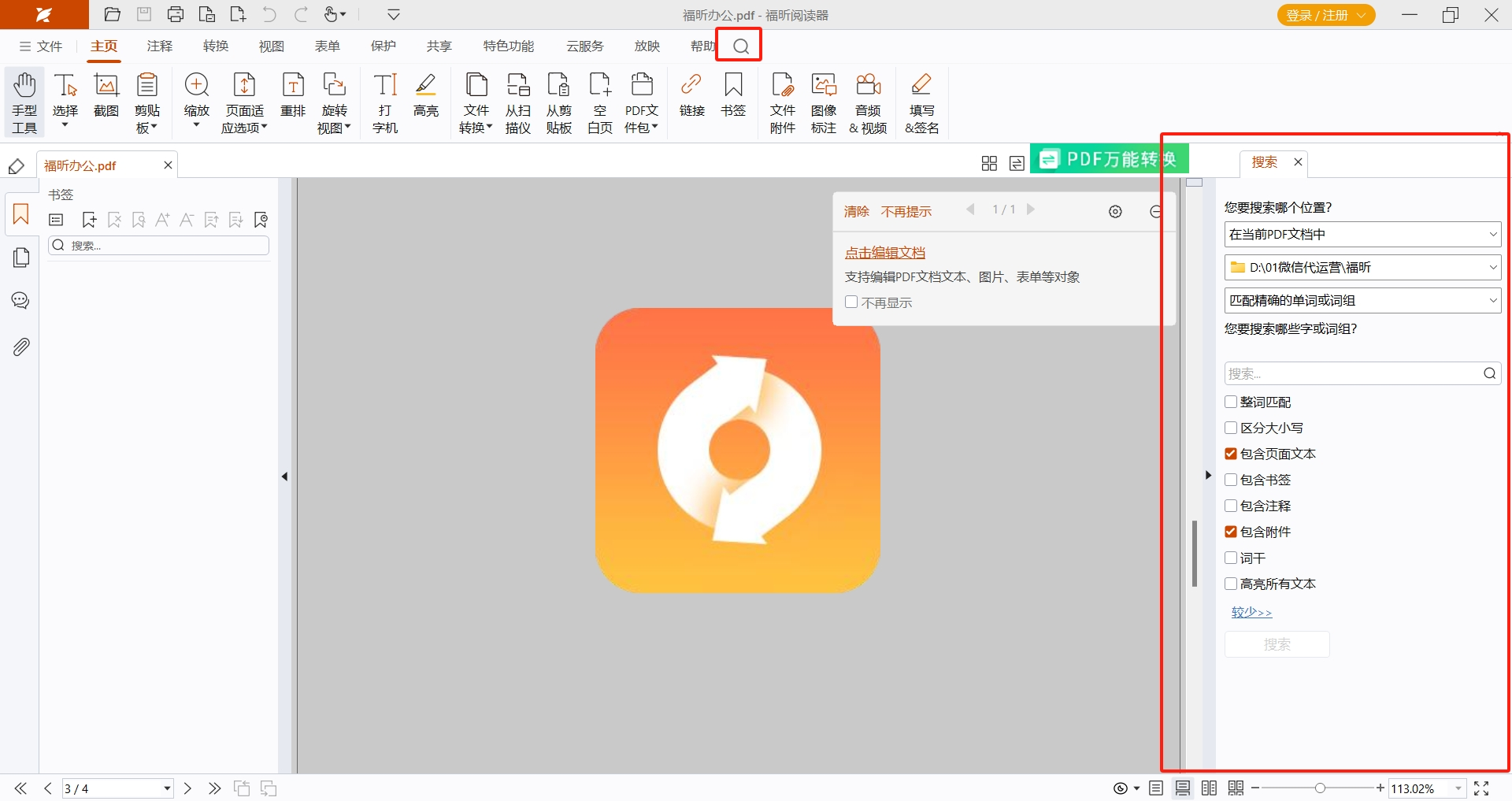Click the 链接 link tool icon

click(691, 95)
